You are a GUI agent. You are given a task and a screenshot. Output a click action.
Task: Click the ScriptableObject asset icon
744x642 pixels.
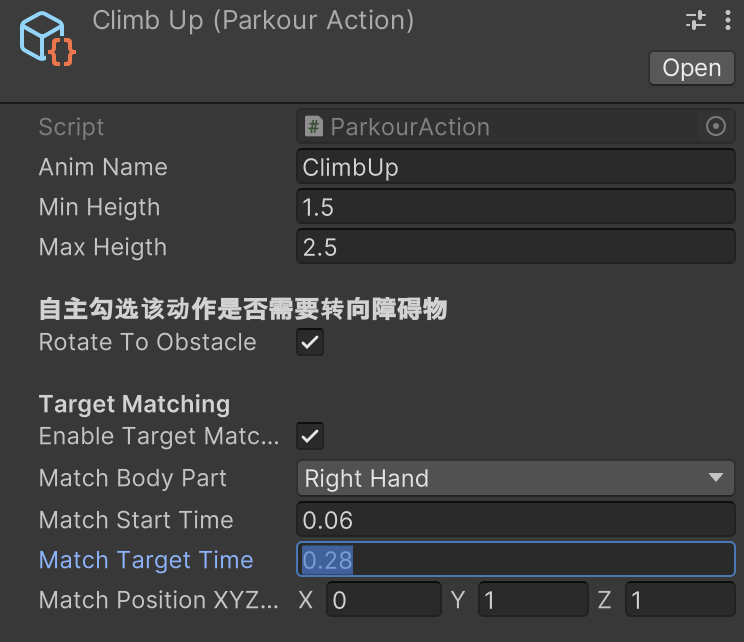pos(46,40)
